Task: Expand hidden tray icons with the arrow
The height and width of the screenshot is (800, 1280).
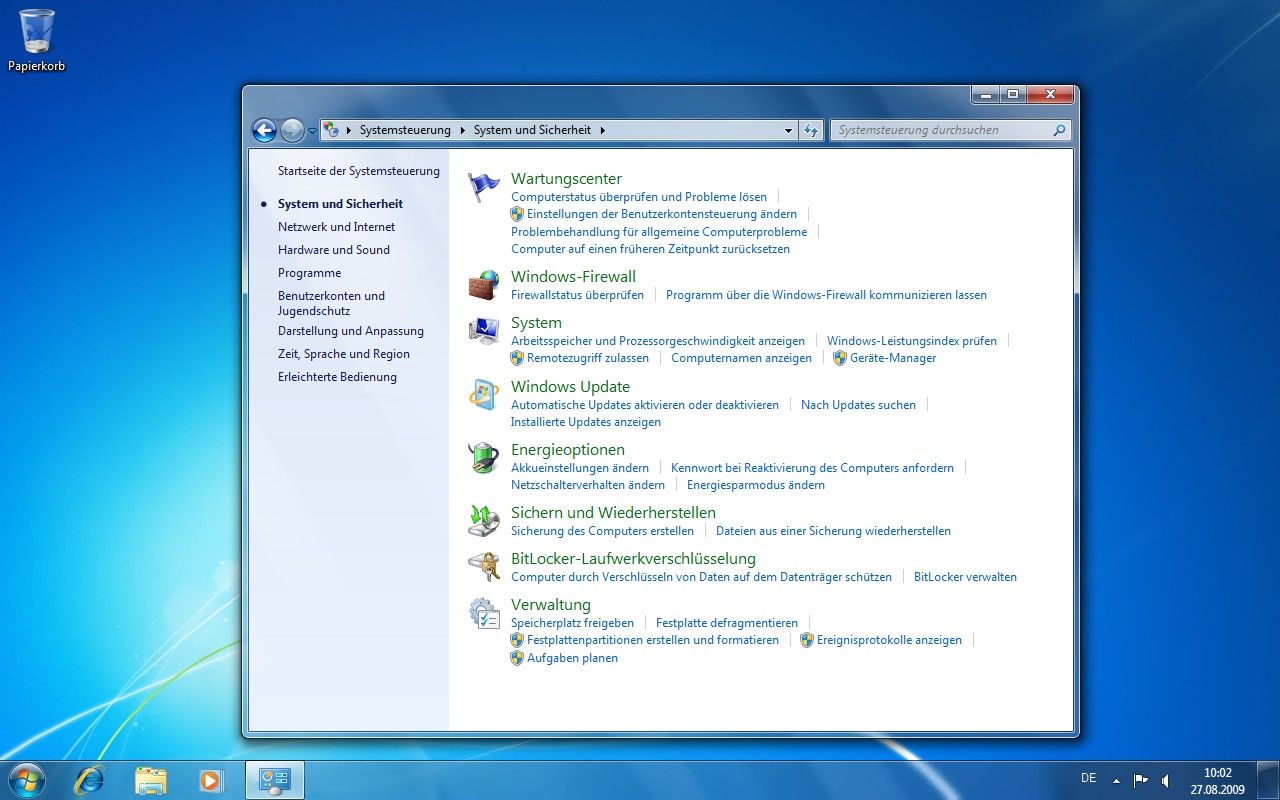Action: [x=1118, y=779]
